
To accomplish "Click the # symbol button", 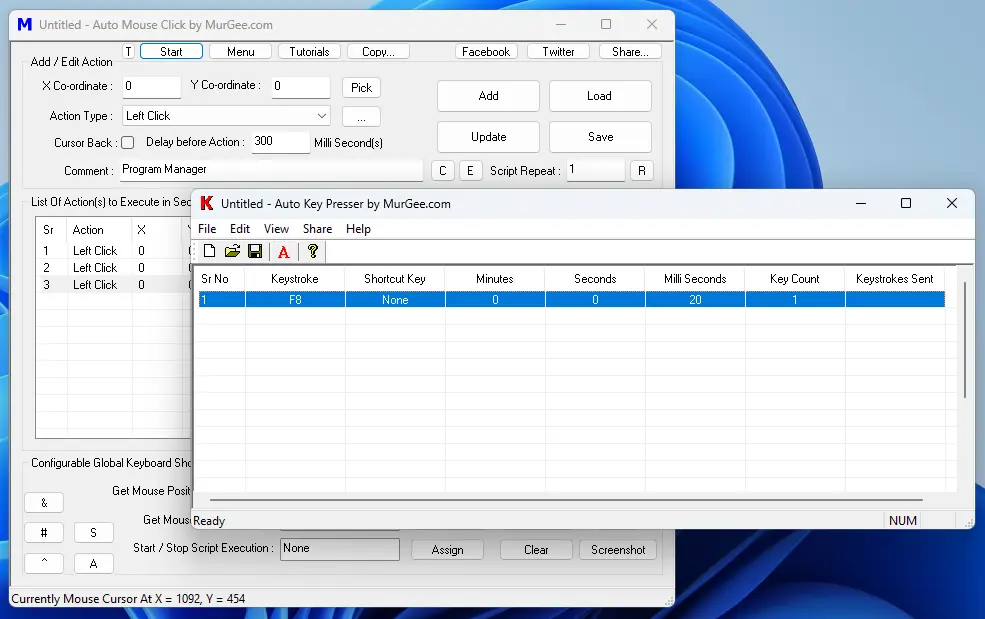I will tap(44, 533).
